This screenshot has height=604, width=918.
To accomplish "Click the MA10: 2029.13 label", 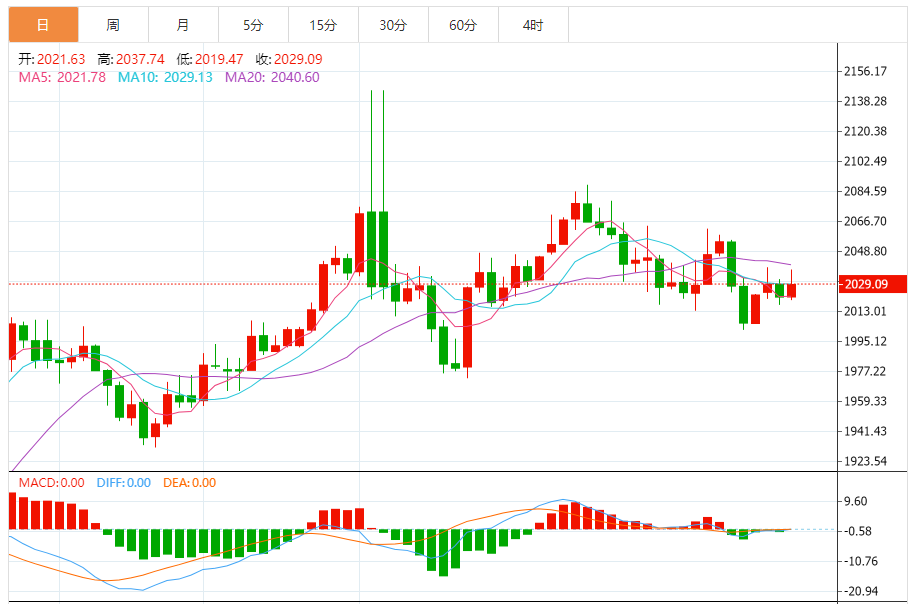I will pos(165,77).
